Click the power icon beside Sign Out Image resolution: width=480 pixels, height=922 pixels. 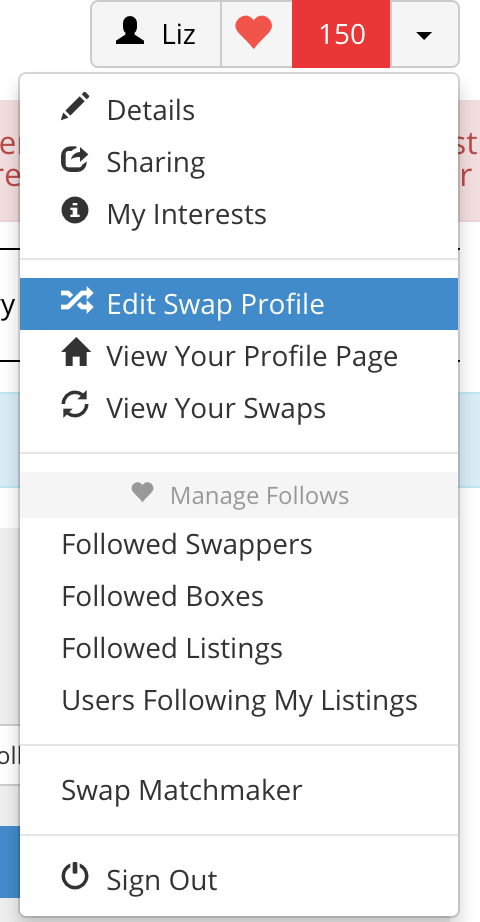75,877
